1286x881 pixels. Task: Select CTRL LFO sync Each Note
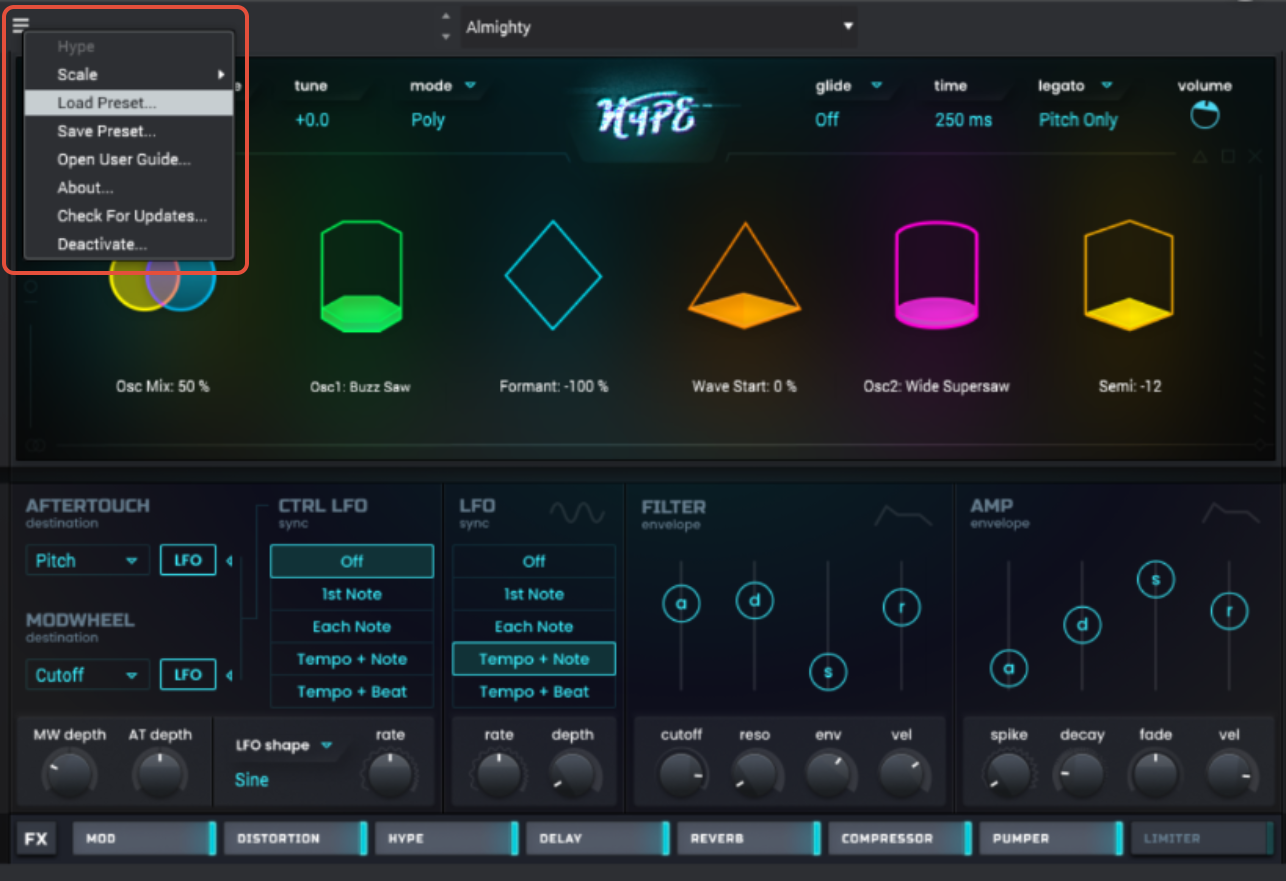tap(352, 627)
